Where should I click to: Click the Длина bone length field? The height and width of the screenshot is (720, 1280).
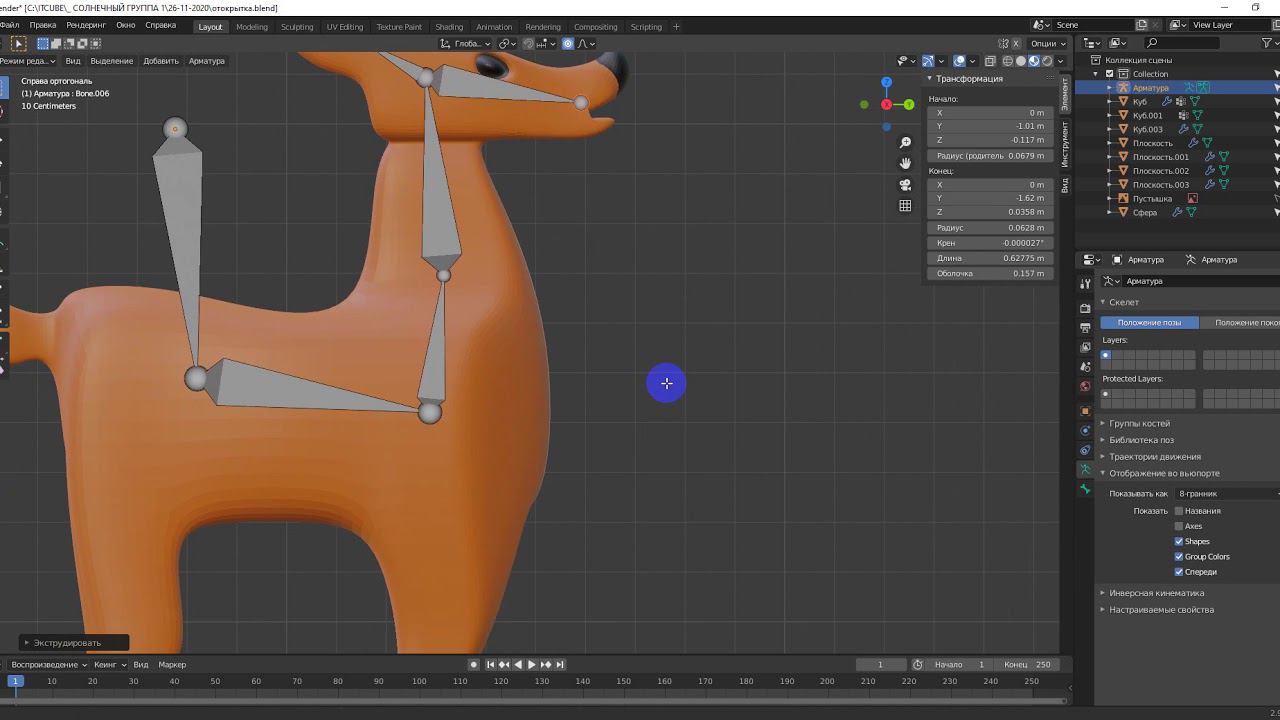(x=990, y=258)
